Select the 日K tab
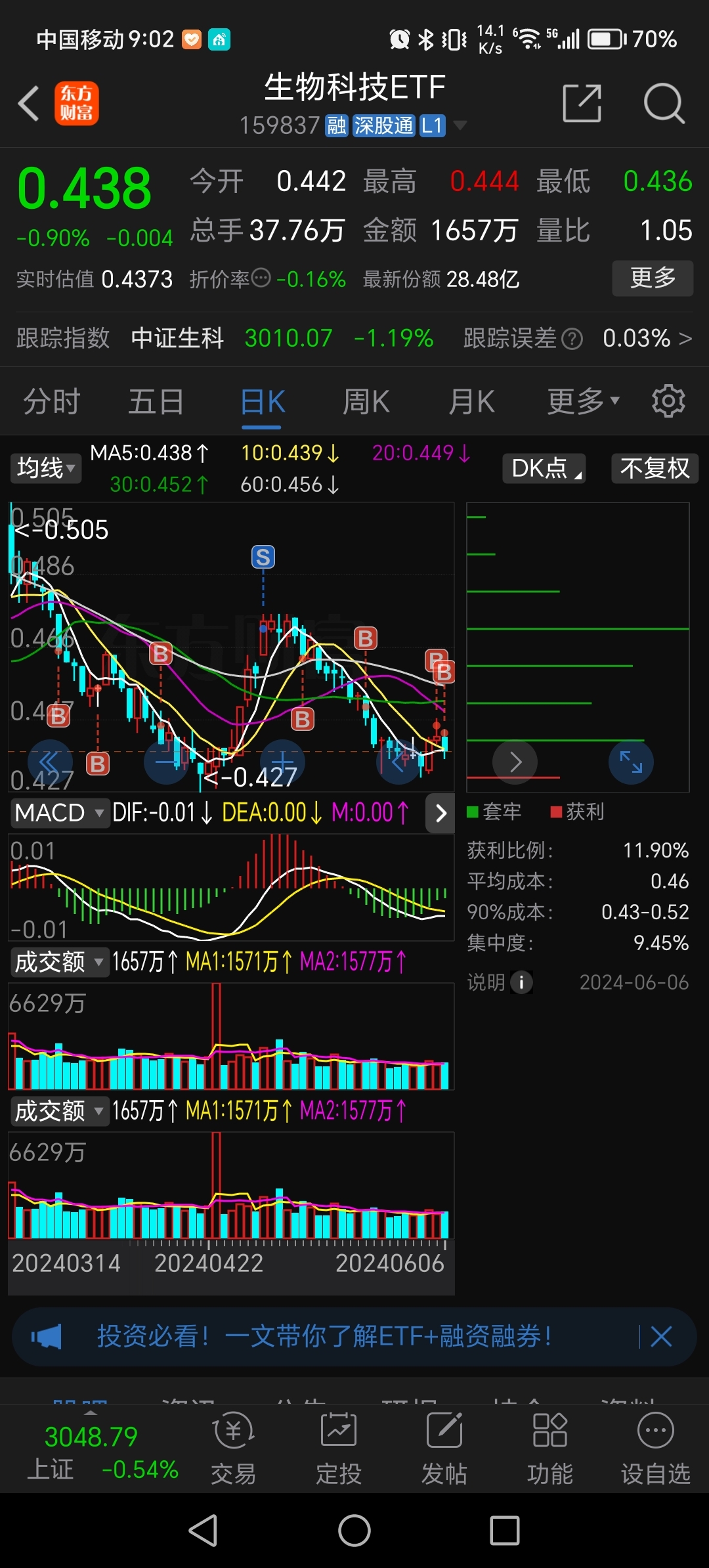The height and width of the screenshot is (1568, 709). pyautogui.click(x=262, y=401)
